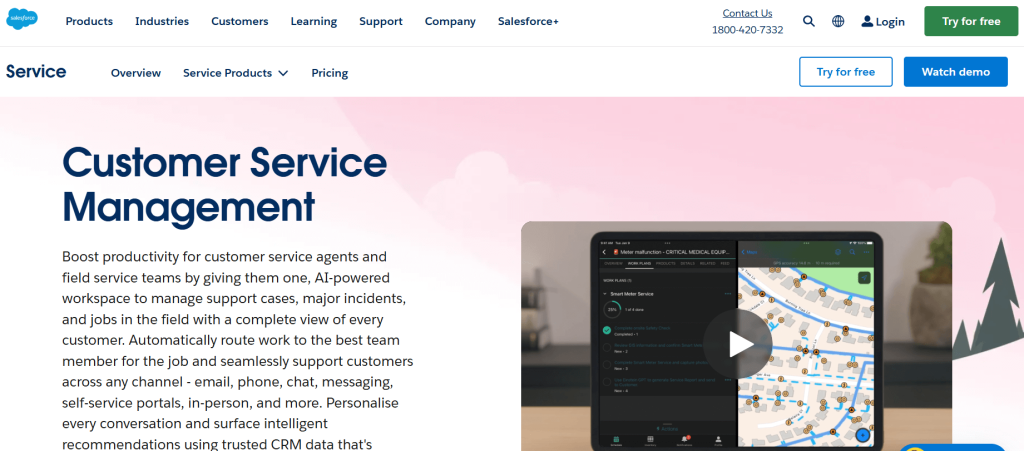1024x451 pixels.
Task: Click the outlined Try for free button
Action: [845, 72]
